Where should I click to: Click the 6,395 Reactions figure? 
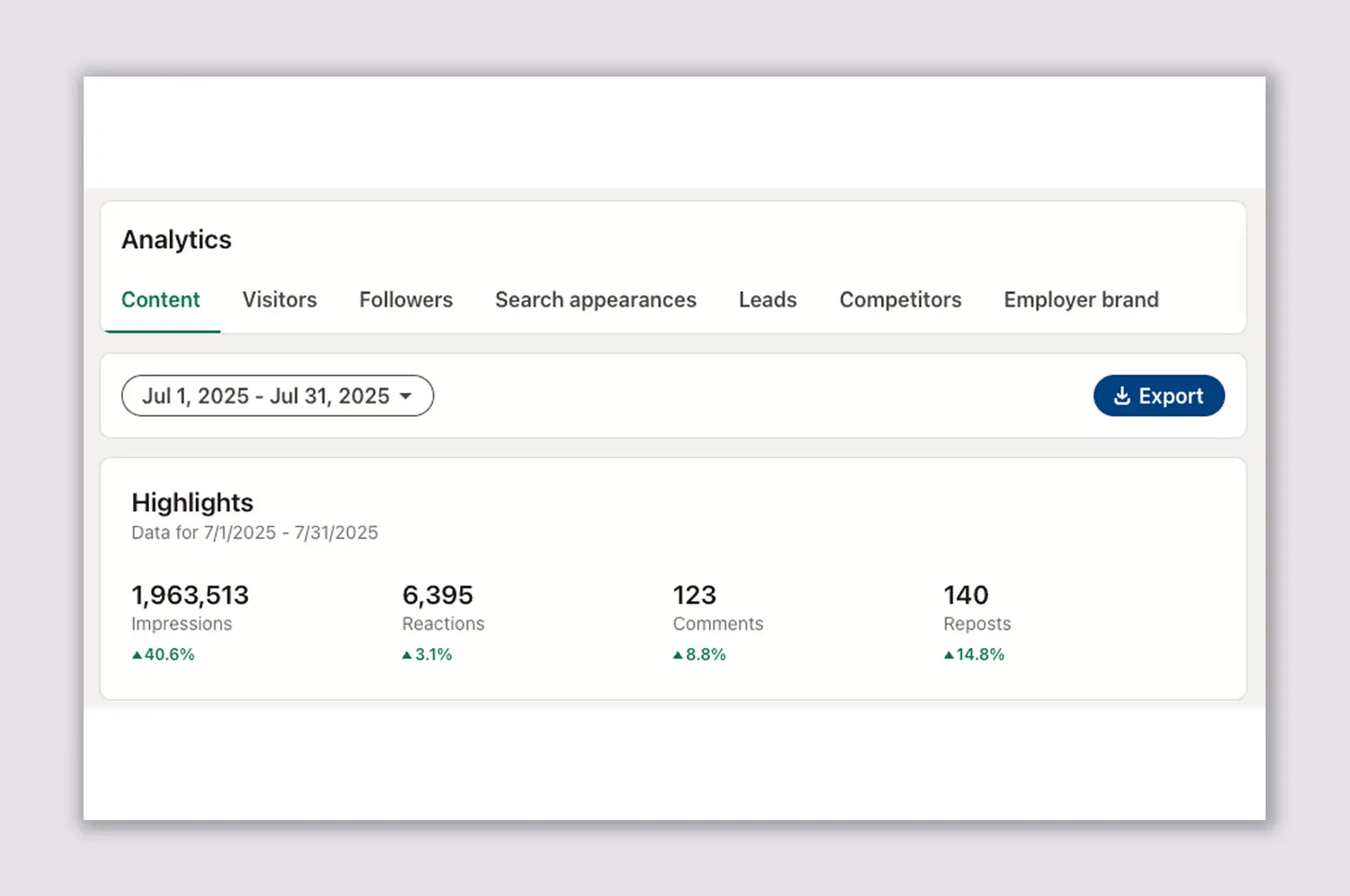[x=437, y=595]
